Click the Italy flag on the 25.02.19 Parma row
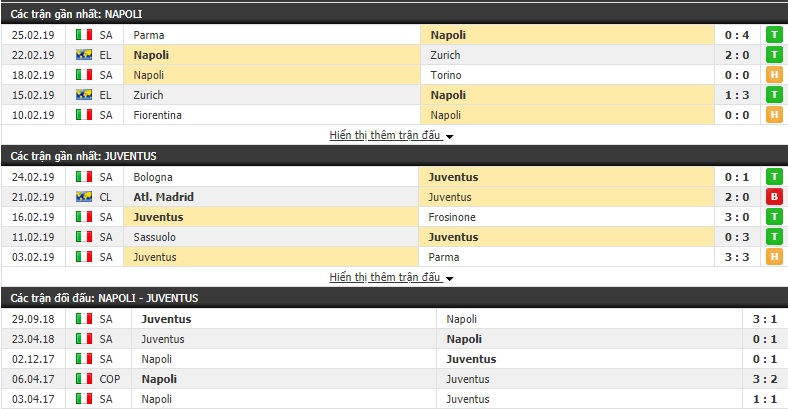 click(84, 35)
